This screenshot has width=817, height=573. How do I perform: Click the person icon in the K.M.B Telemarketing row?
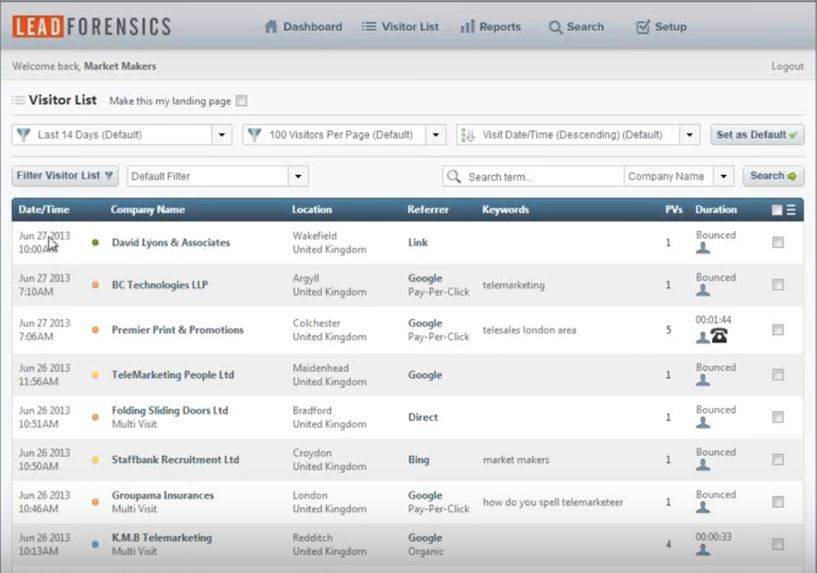coord(703,550)
